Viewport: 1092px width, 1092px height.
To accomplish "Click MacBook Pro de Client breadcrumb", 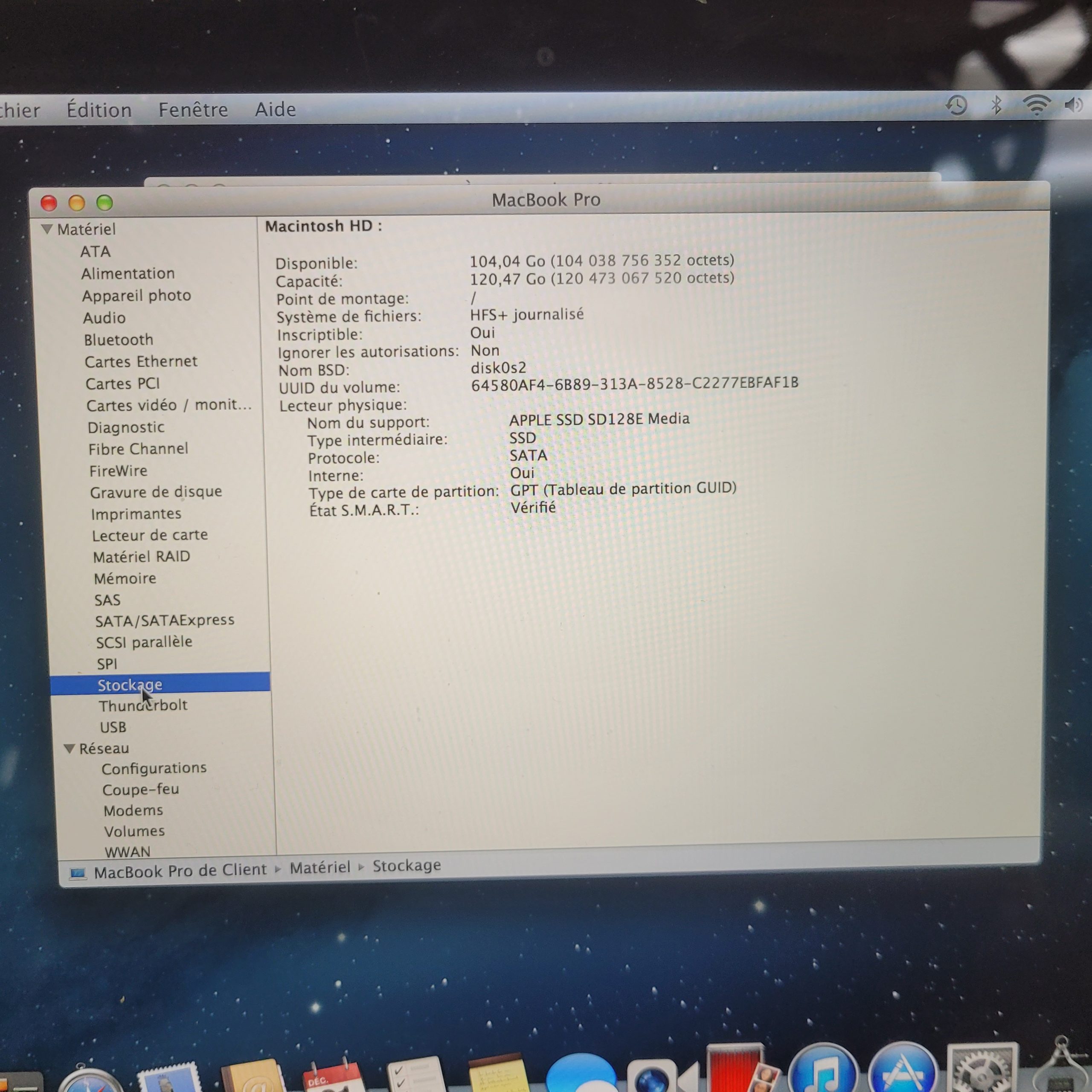I will tap(180, 871).
